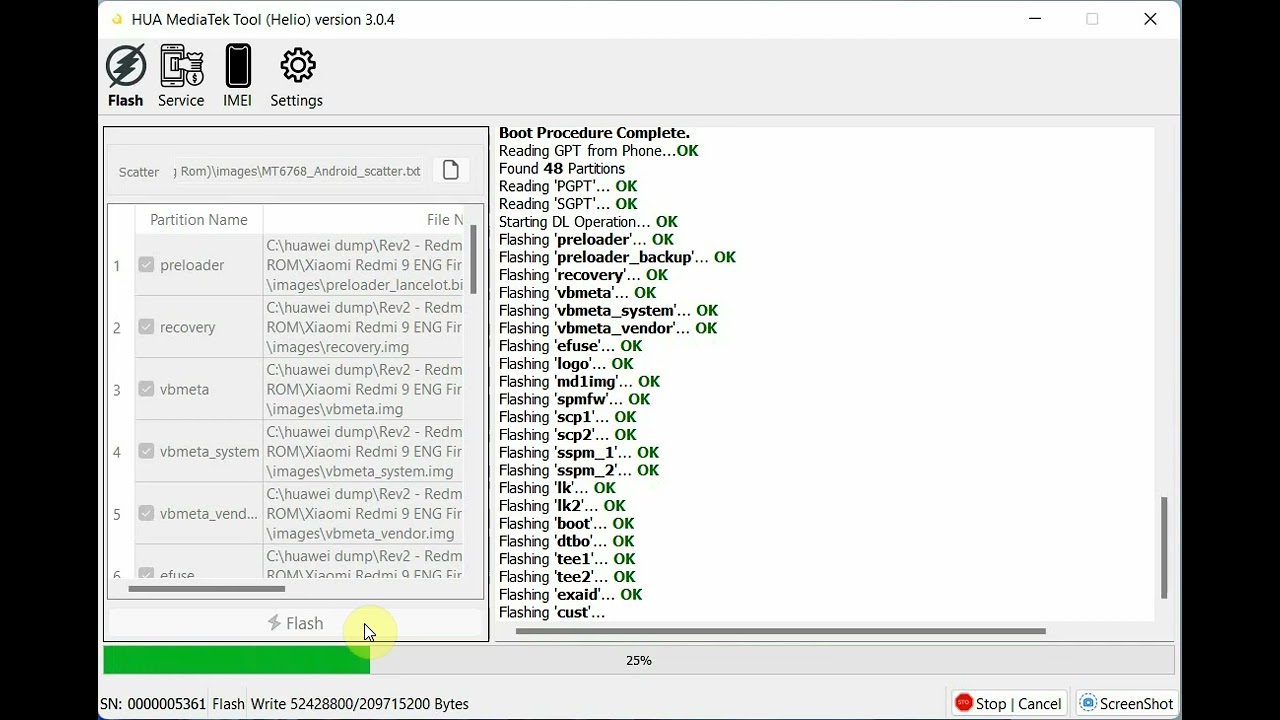Image resolution: width=1280 pixels, height=720 pixels.
Task: Click the vbmeta_vendor.img file path cell
Action: click(x=364, y=513)
